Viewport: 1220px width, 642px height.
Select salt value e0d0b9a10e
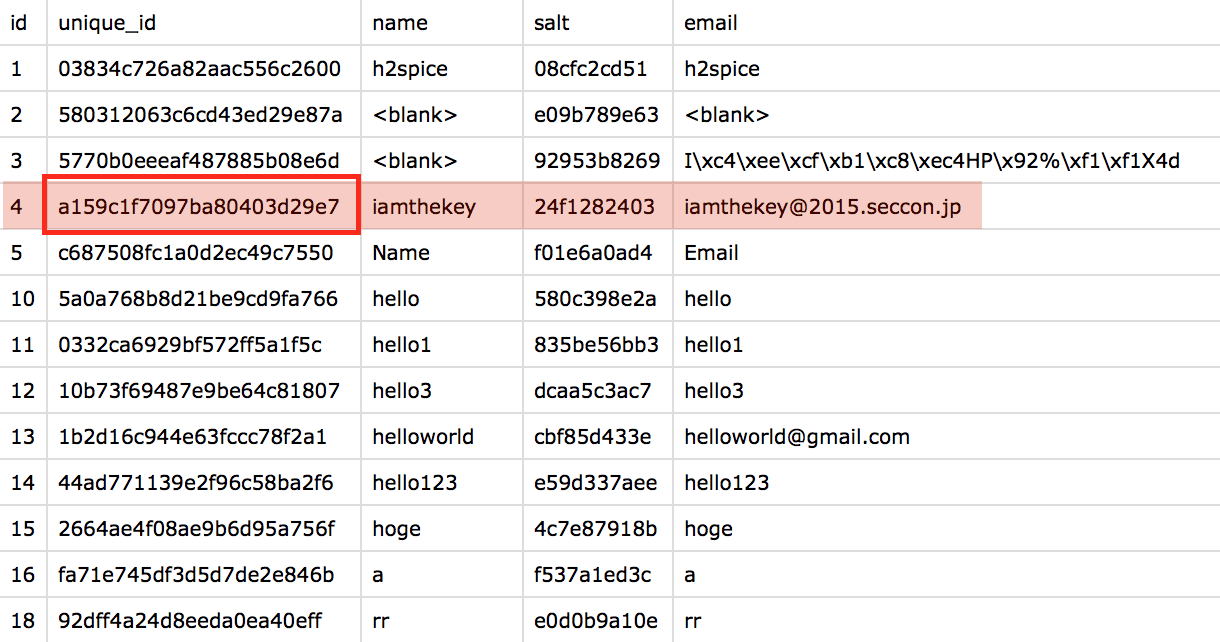(x=596, y=621)
